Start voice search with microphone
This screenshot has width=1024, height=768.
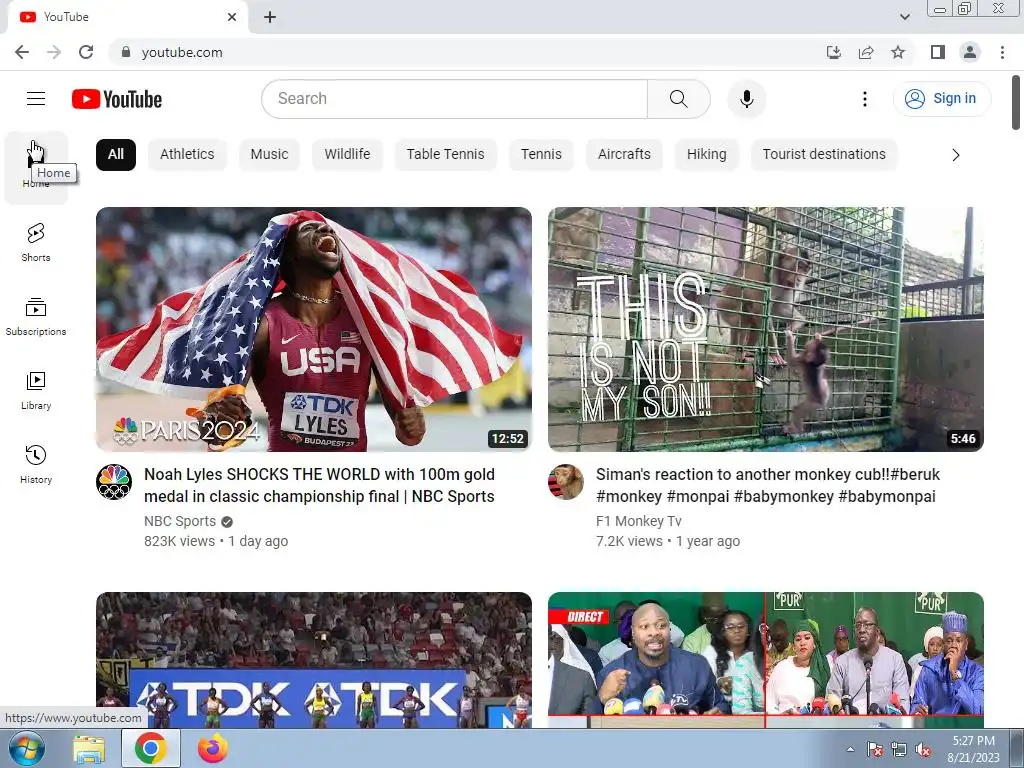(x=746, y=99)
